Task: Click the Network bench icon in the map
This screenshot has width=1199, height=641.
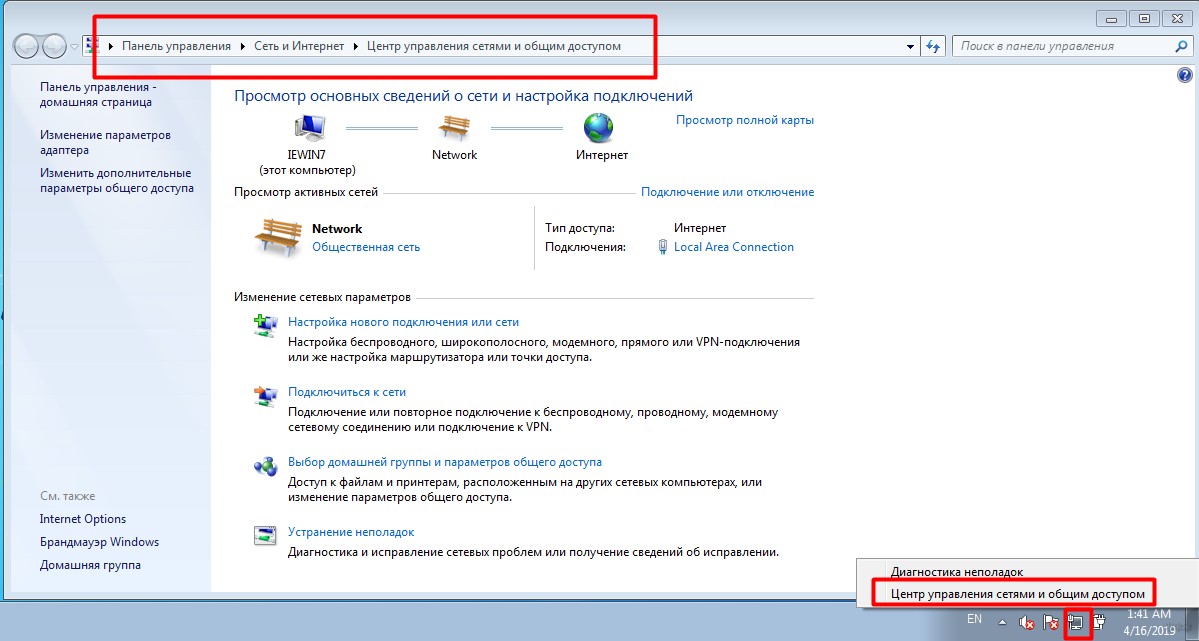Action: [x=454, y=128]
